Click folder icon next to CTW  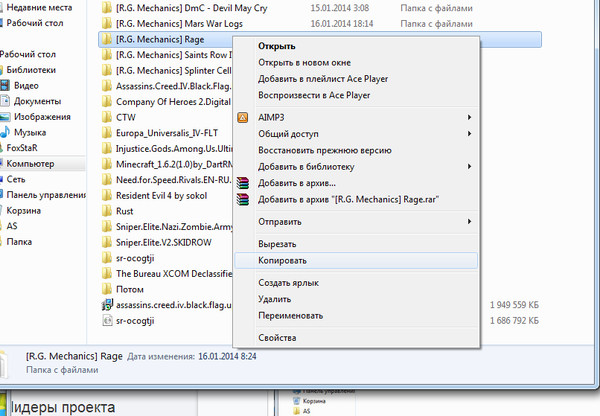[x=107, y=117]
